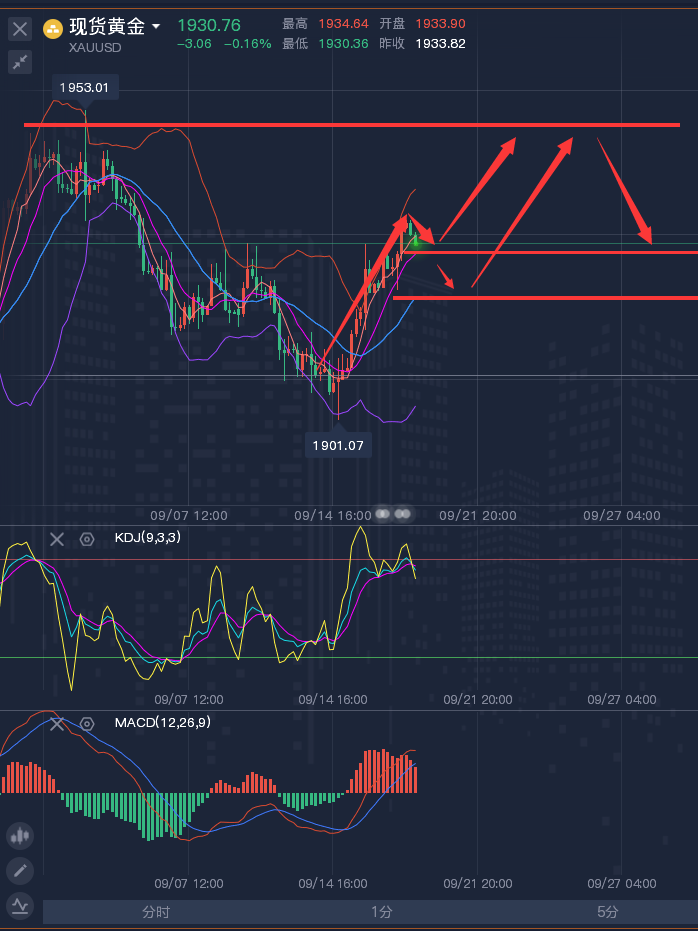Image resolution: width=698 pixels, height=931 pixels.
Task: Click the 昨收 value 1933.82
Action: 440,43
